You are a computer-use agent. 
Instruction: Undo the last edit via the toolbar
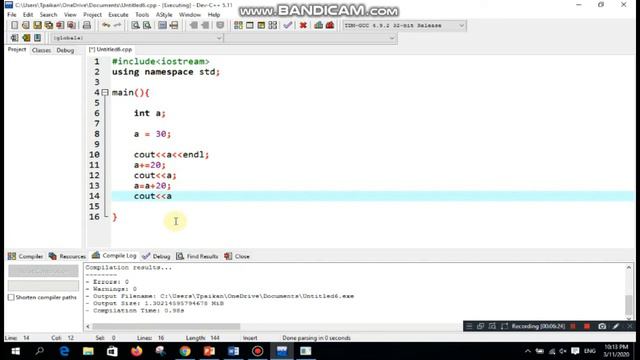(106, 25)
